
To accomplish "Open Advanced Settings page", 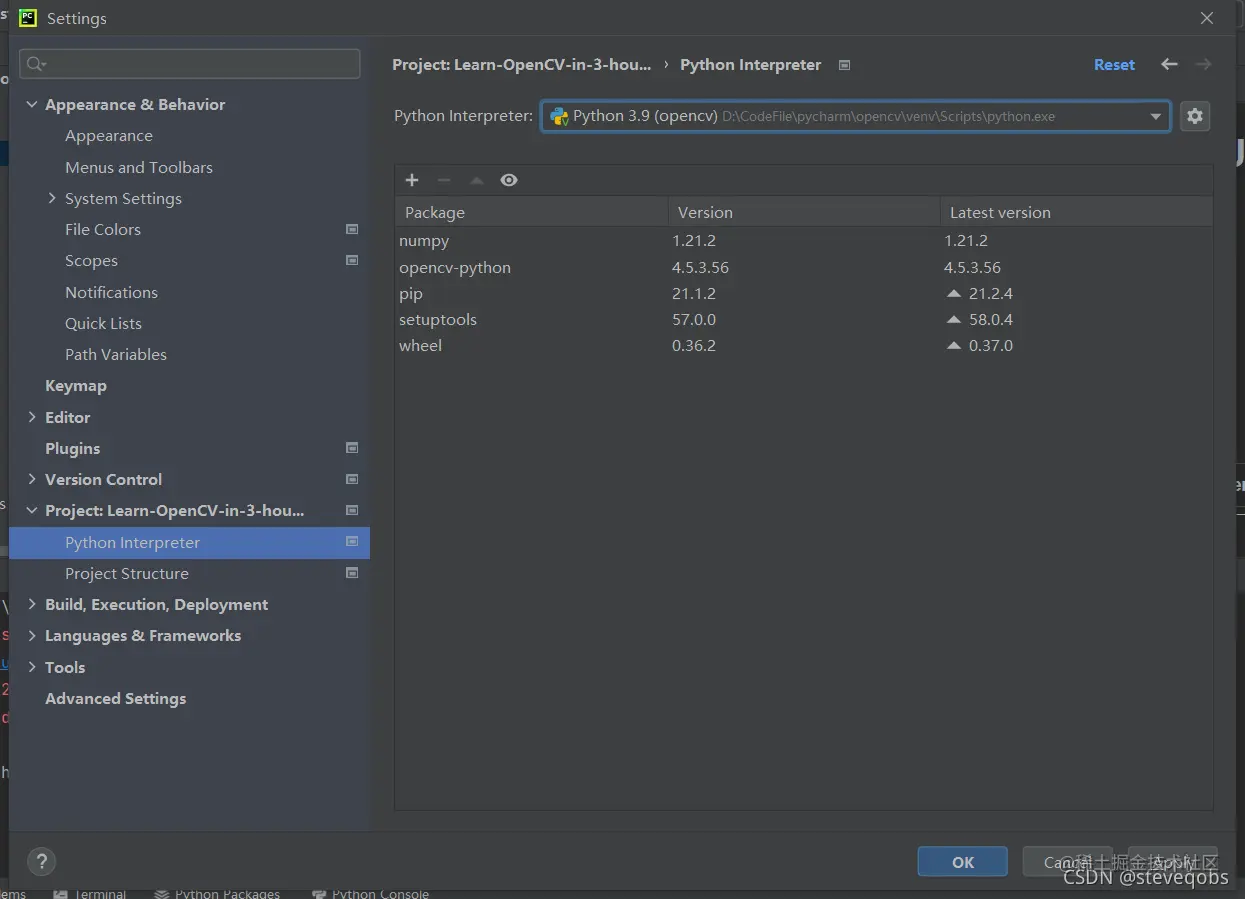I will tap(115, 698).
